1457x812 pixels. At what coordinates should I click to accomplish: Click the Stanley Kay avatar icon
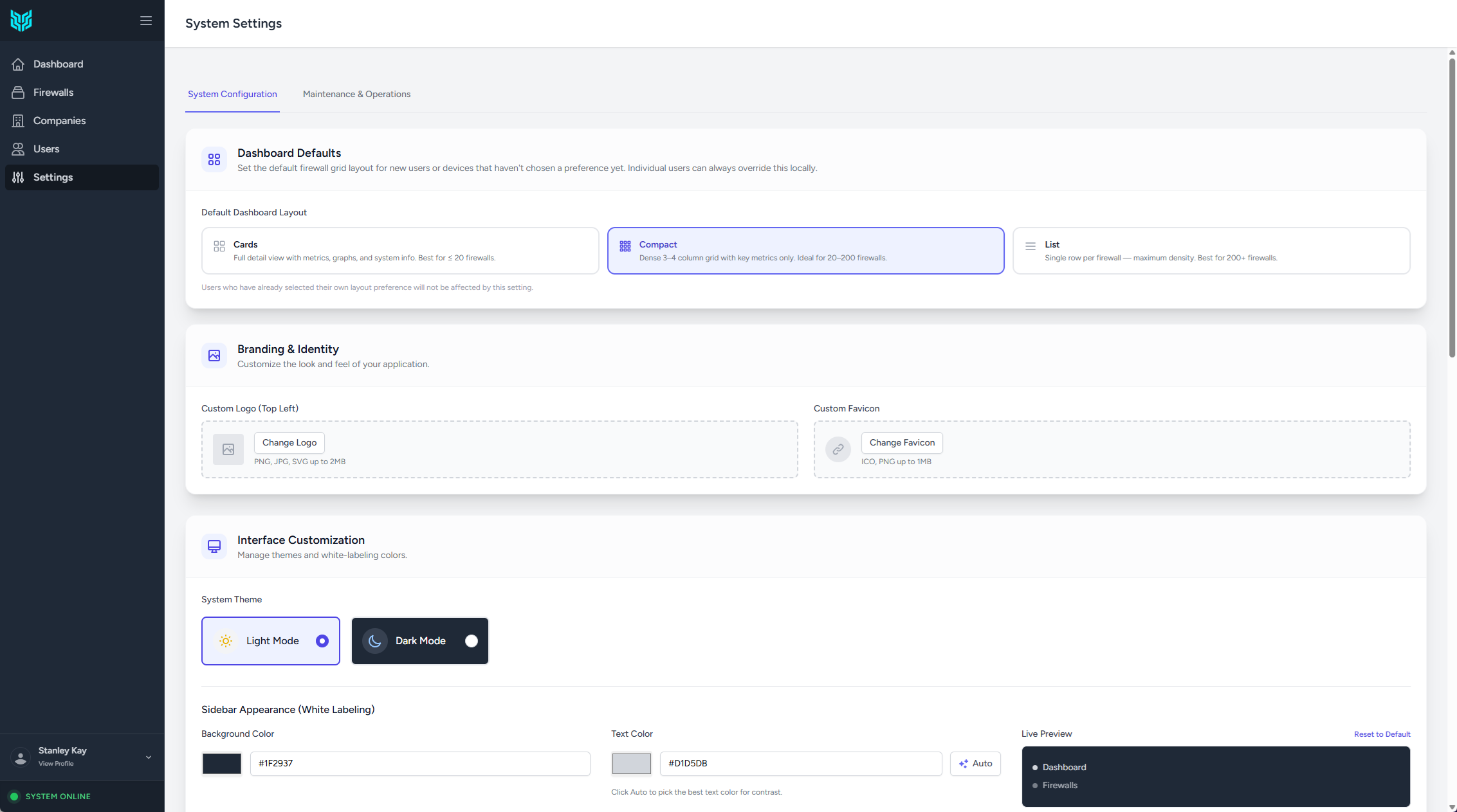pyautogui.click(x=21, y=757)
